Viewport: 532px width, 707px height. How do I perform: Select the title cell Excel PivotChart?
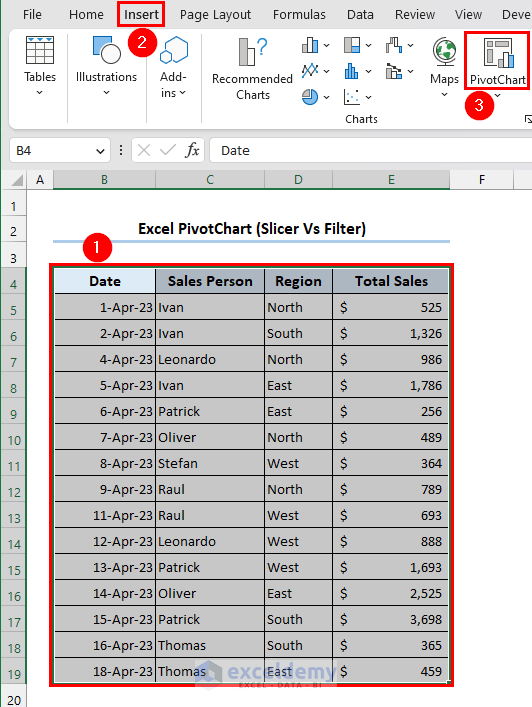tap(252, 229)
